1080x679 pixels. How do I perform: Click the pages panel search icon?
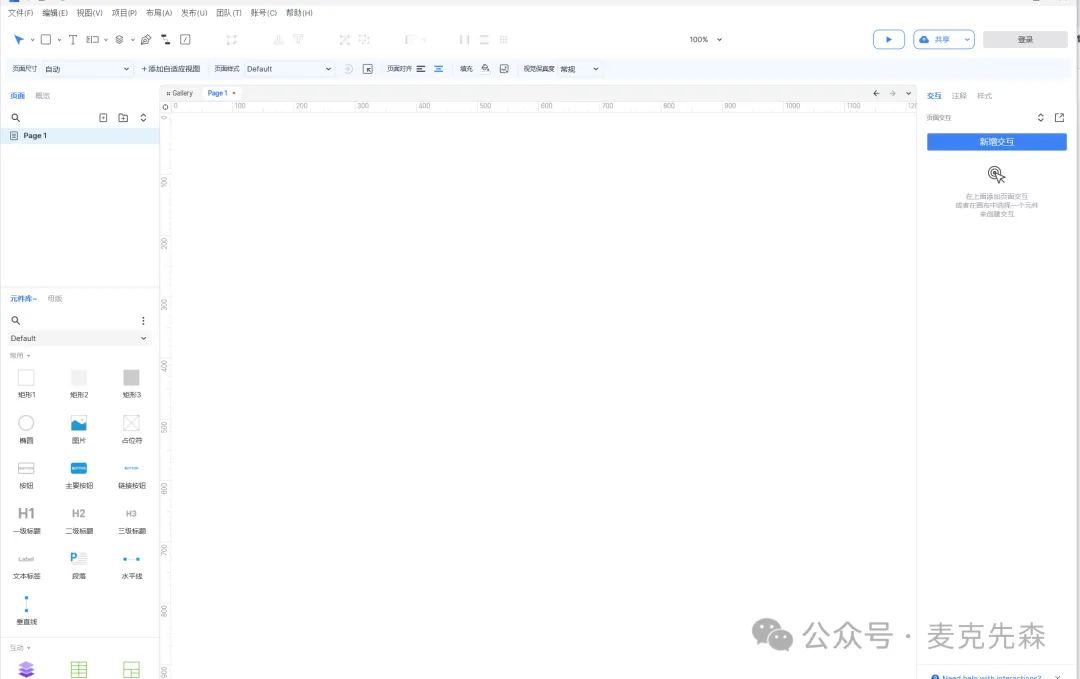[x=16, y=118]
